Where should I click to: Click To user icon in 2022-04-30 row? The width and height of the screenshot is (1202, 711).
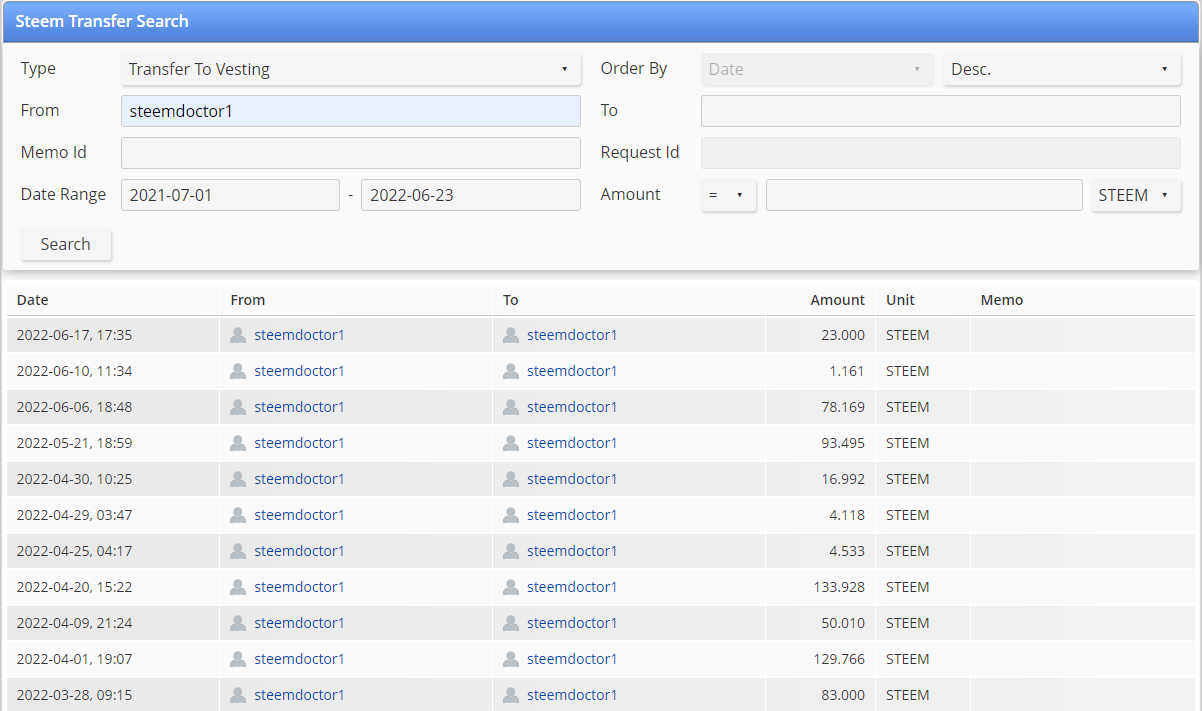pos(511,479)
